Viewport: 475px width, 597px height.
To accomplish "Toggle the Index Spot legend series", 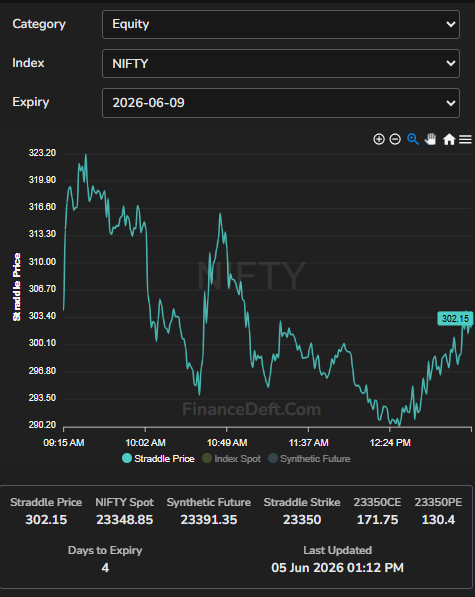I will tap(231, 458).
